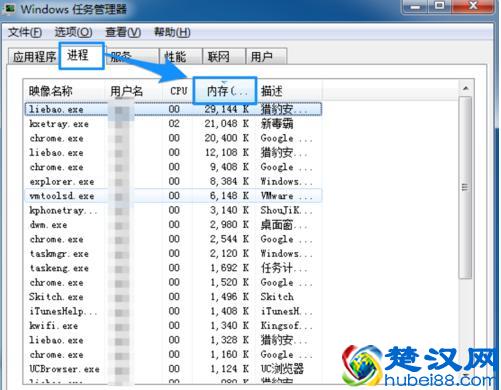Open the 查看(V) menu

[x=123, y=32]
